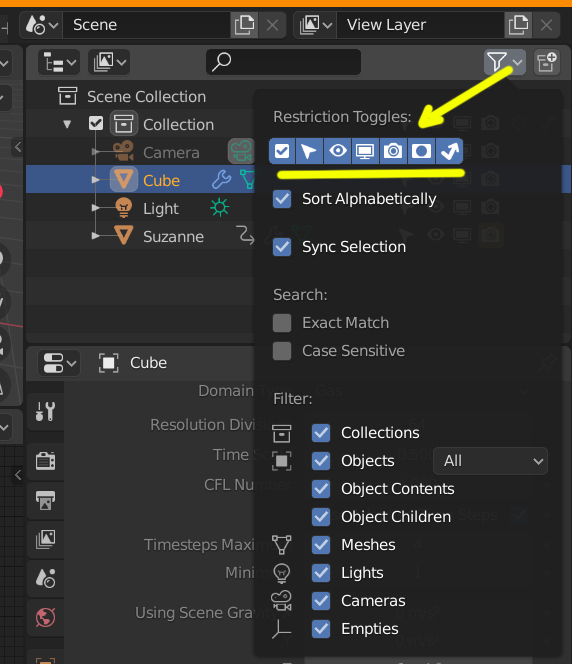Screen dimensions: 572x664
Task: Click the outliner search field
Action: coord(283,62)
